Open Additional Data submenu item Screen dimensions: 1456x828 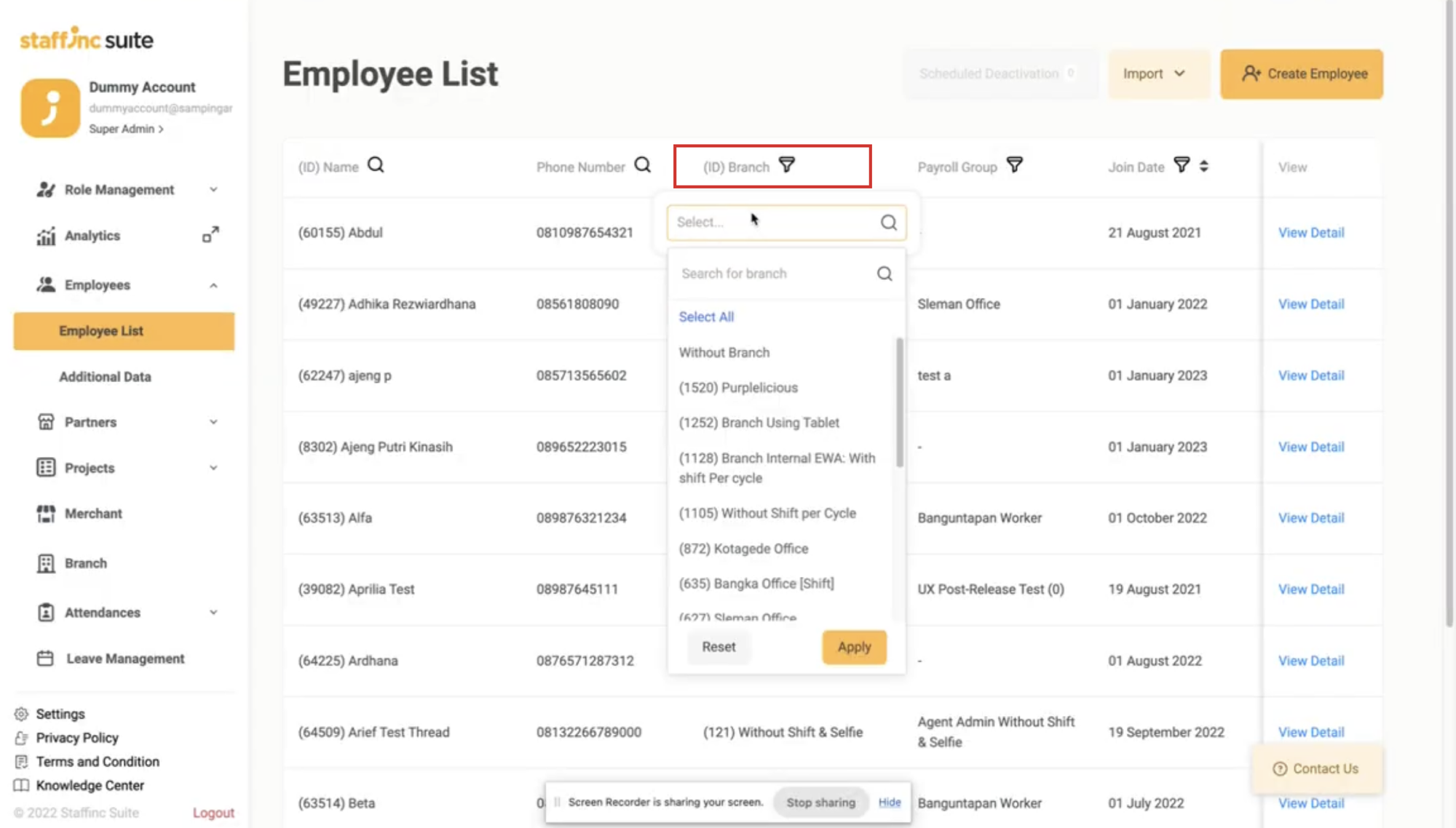[105, 377]
